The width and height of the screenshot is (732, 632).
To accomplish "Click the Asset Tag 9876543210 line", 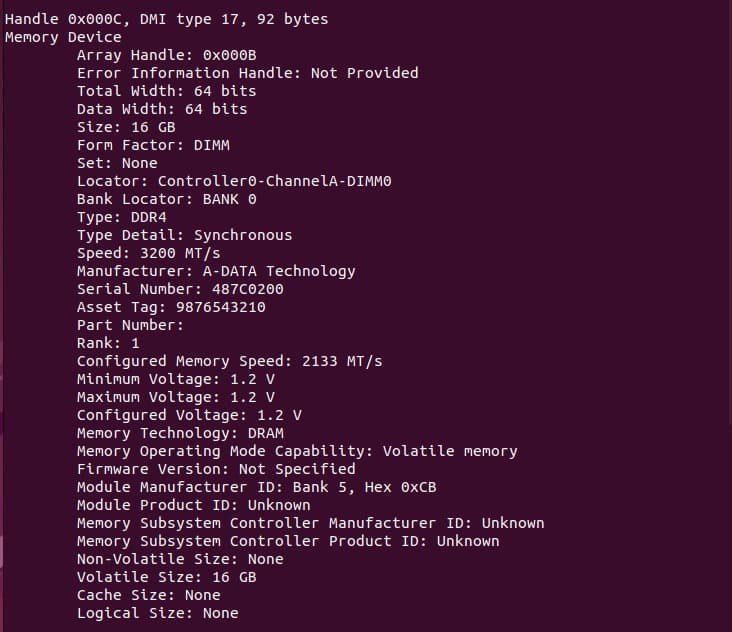I will click(171, 307).
